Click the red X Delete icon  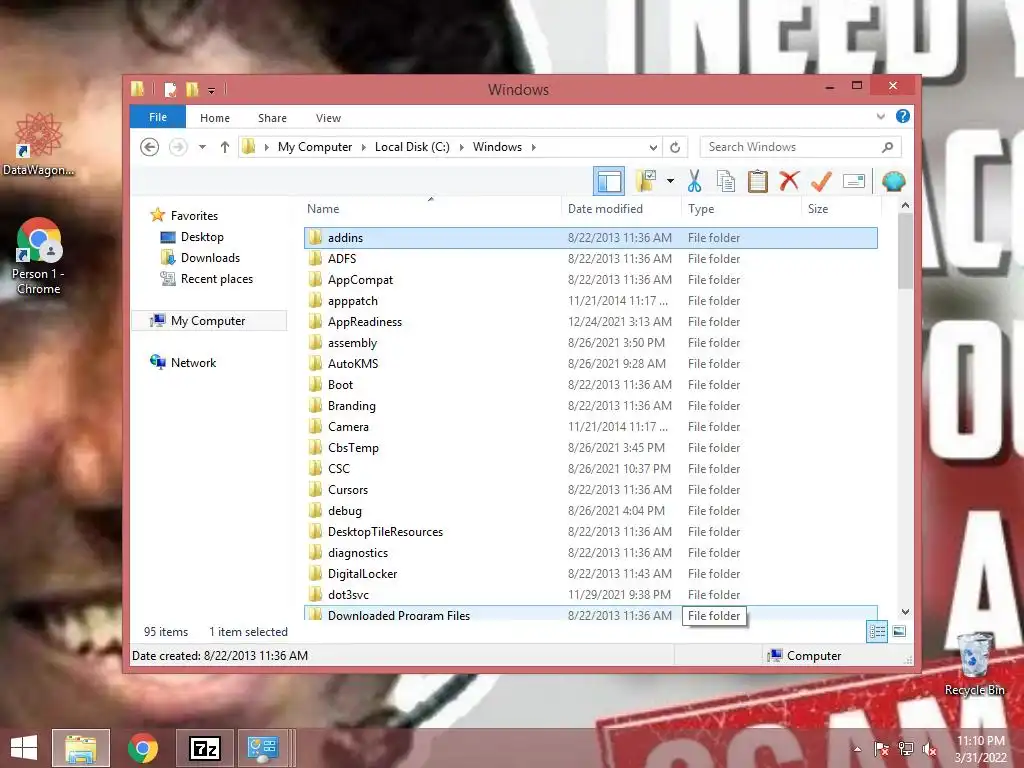point(789,180)
